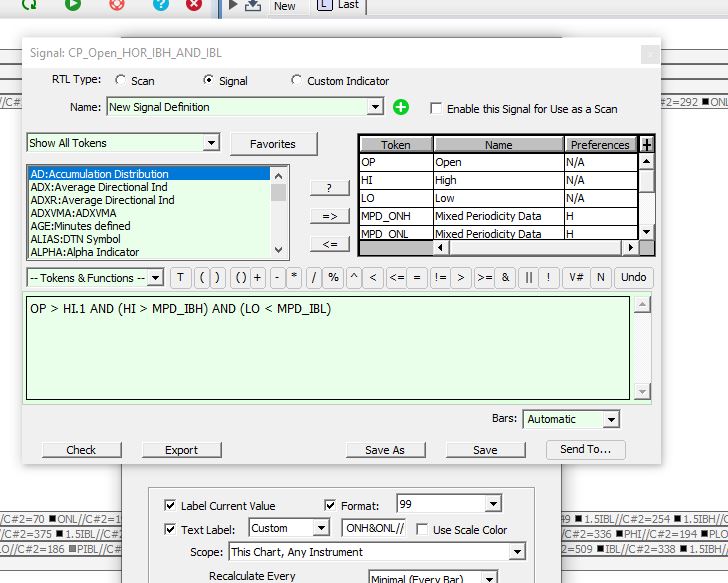
Task: Click the green play icon in toolbar
Action: pyautogui.click(x=73, y=5)
